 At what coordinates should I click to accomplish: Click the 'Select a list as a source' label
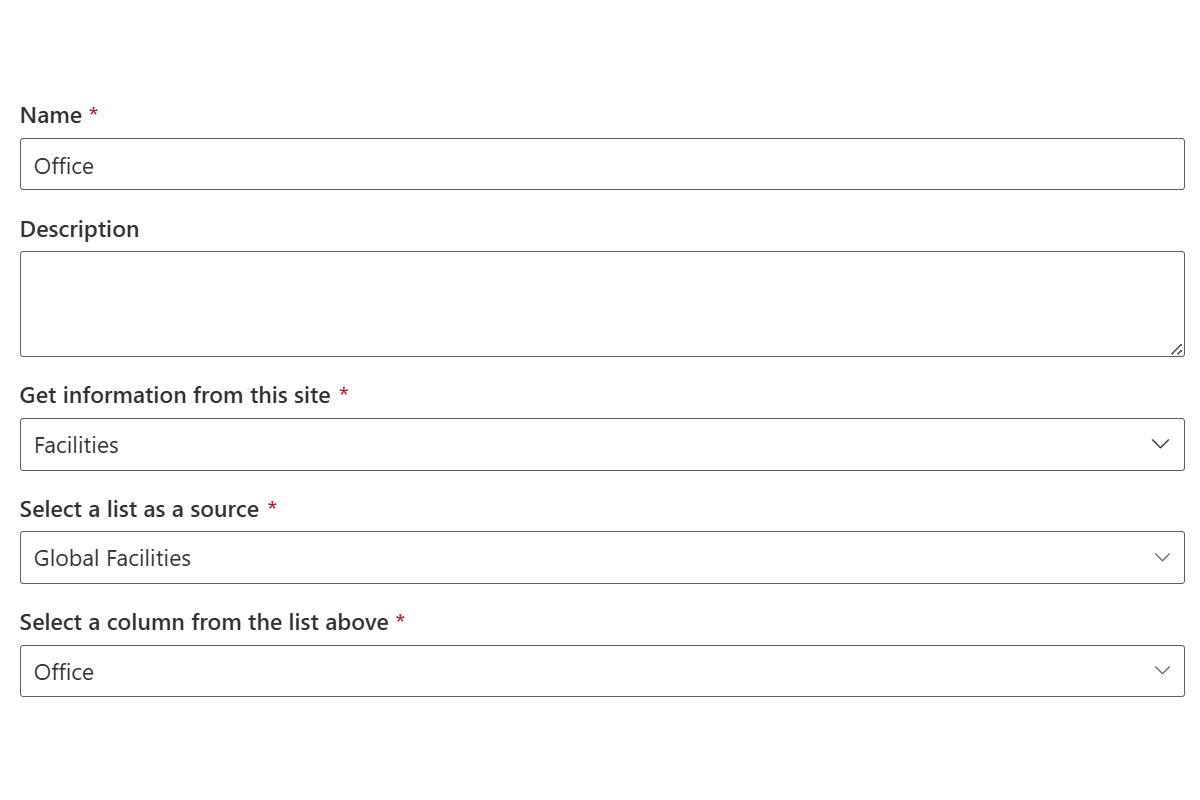tap(139, 509)
